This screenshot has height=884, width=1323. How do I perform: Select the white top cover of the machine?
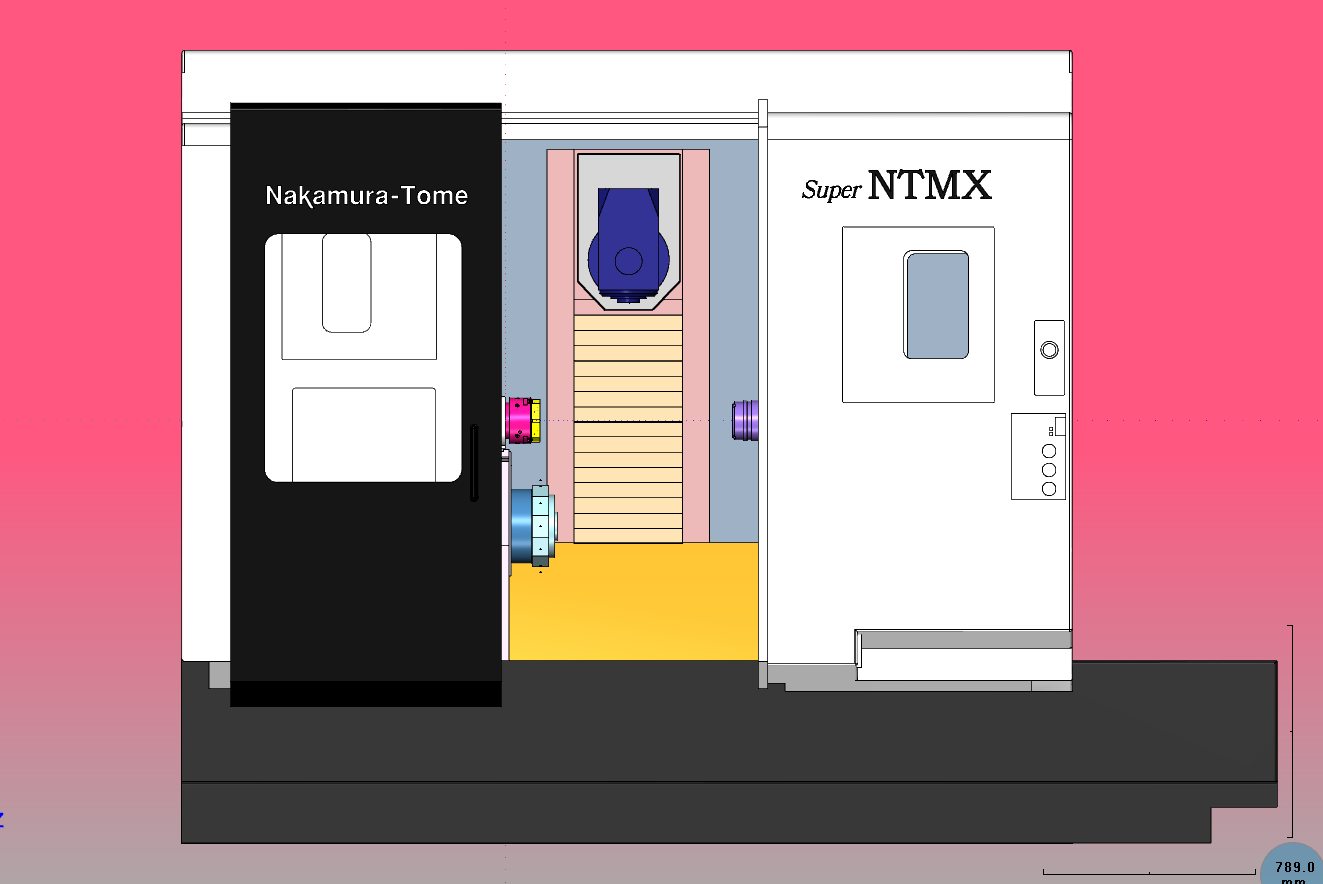(x=627, y=81)
